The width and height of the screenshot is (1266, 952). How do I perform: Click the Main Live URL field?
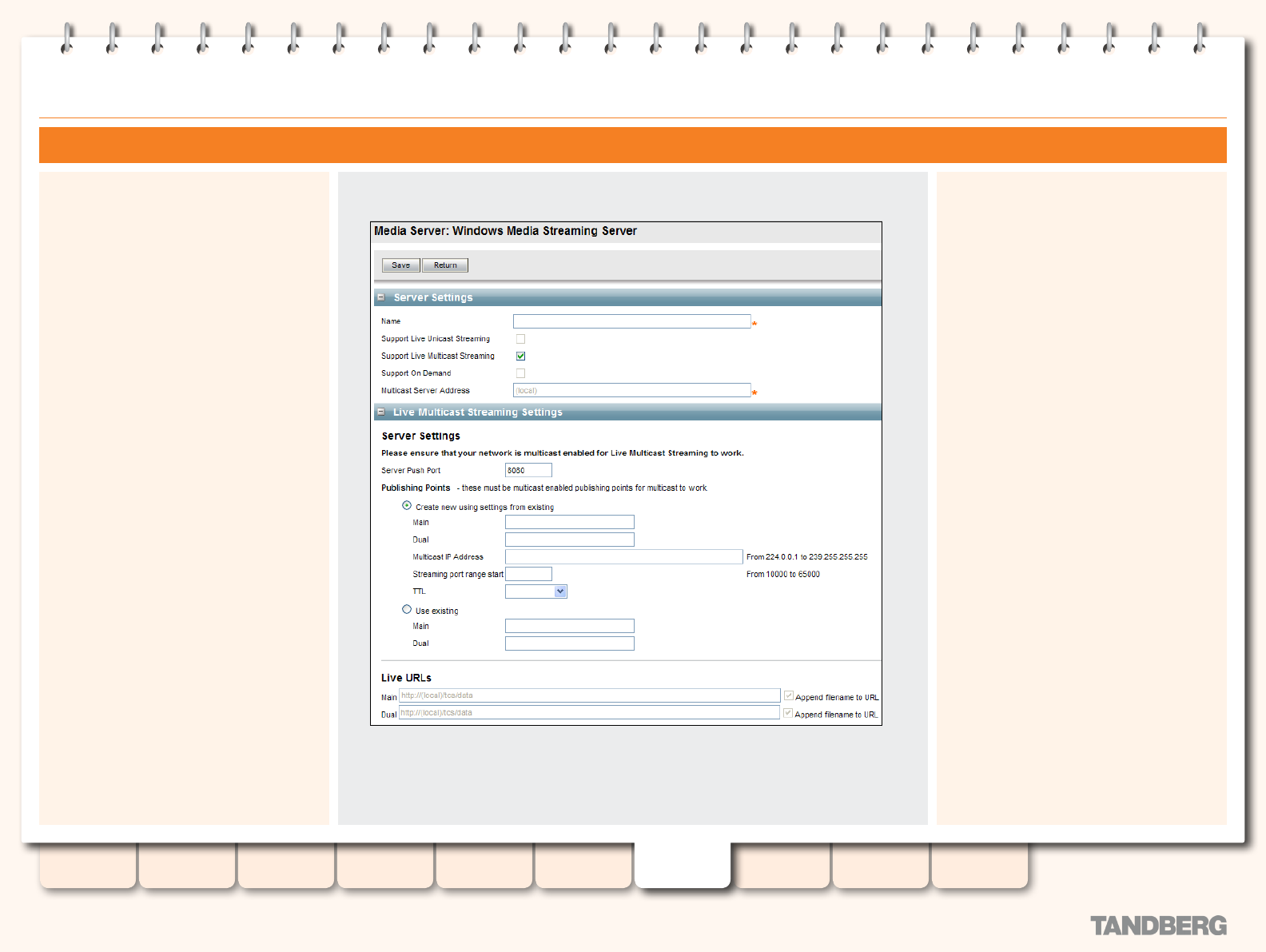(x=589, y=695)
